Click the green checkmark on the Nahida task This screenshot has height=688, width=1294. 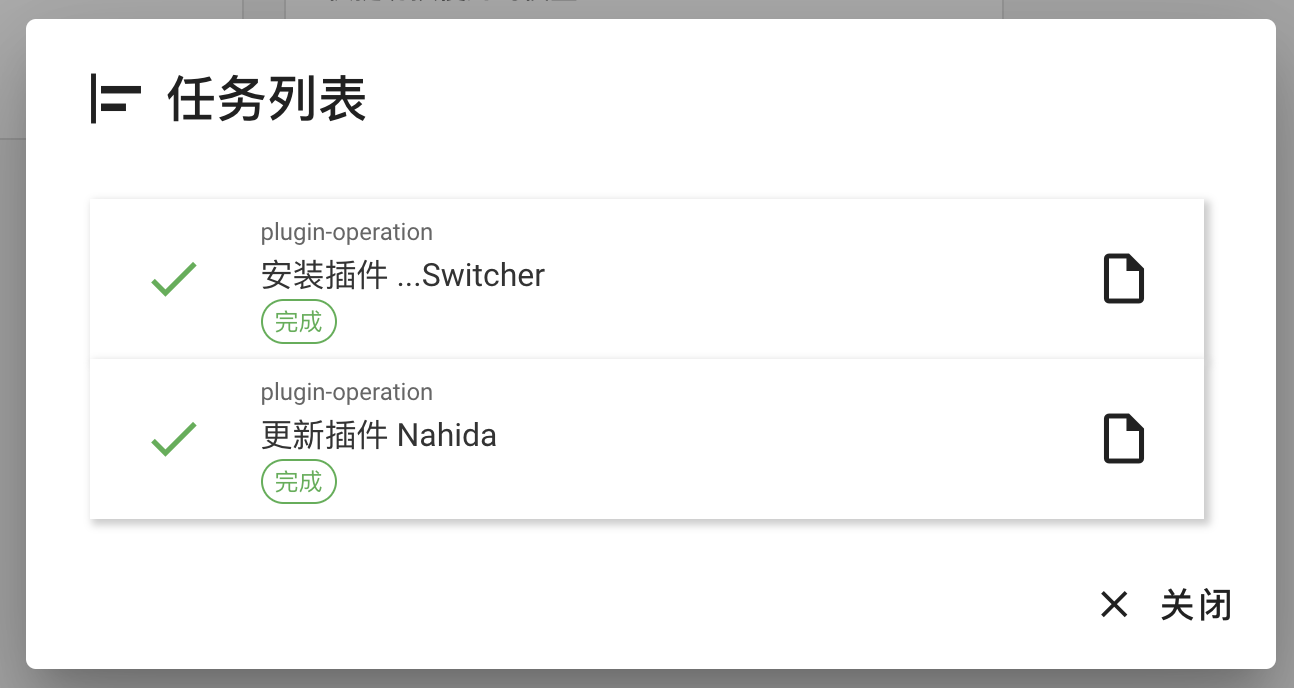[x=172, y=439]
